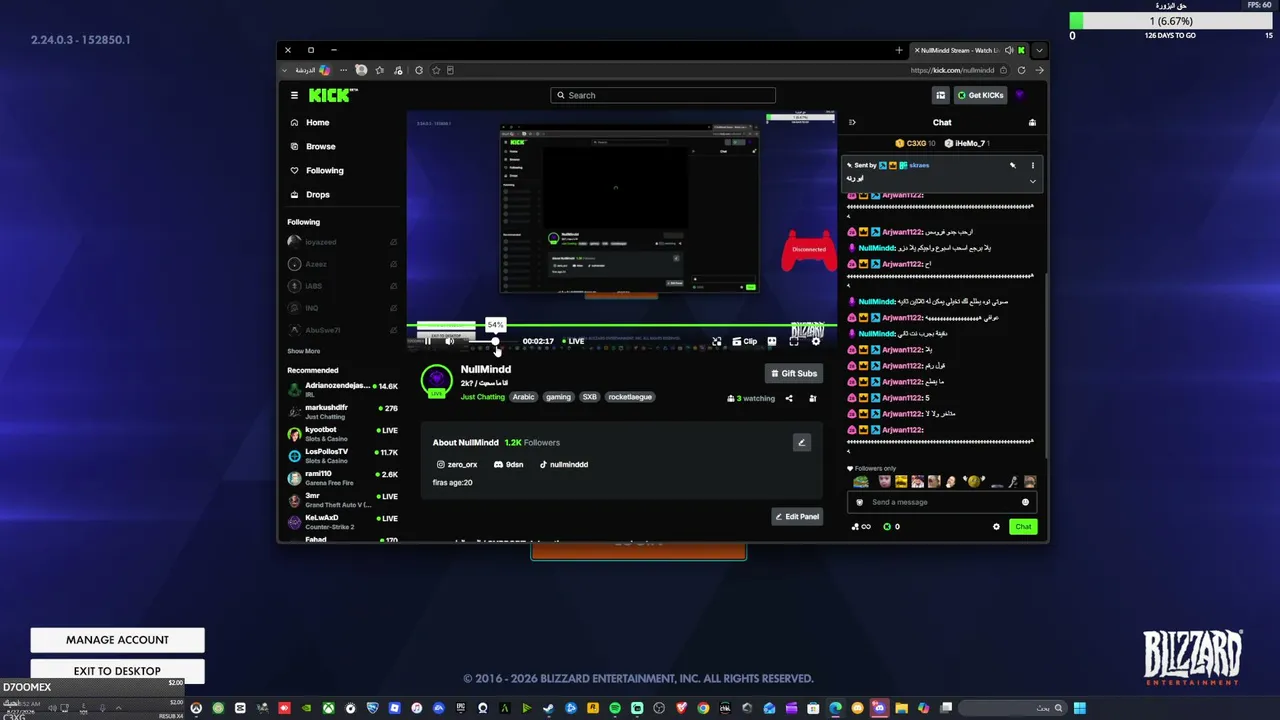The image size is (1280, 720).
Task: Open a new browser tab
Action: (899, 50)
